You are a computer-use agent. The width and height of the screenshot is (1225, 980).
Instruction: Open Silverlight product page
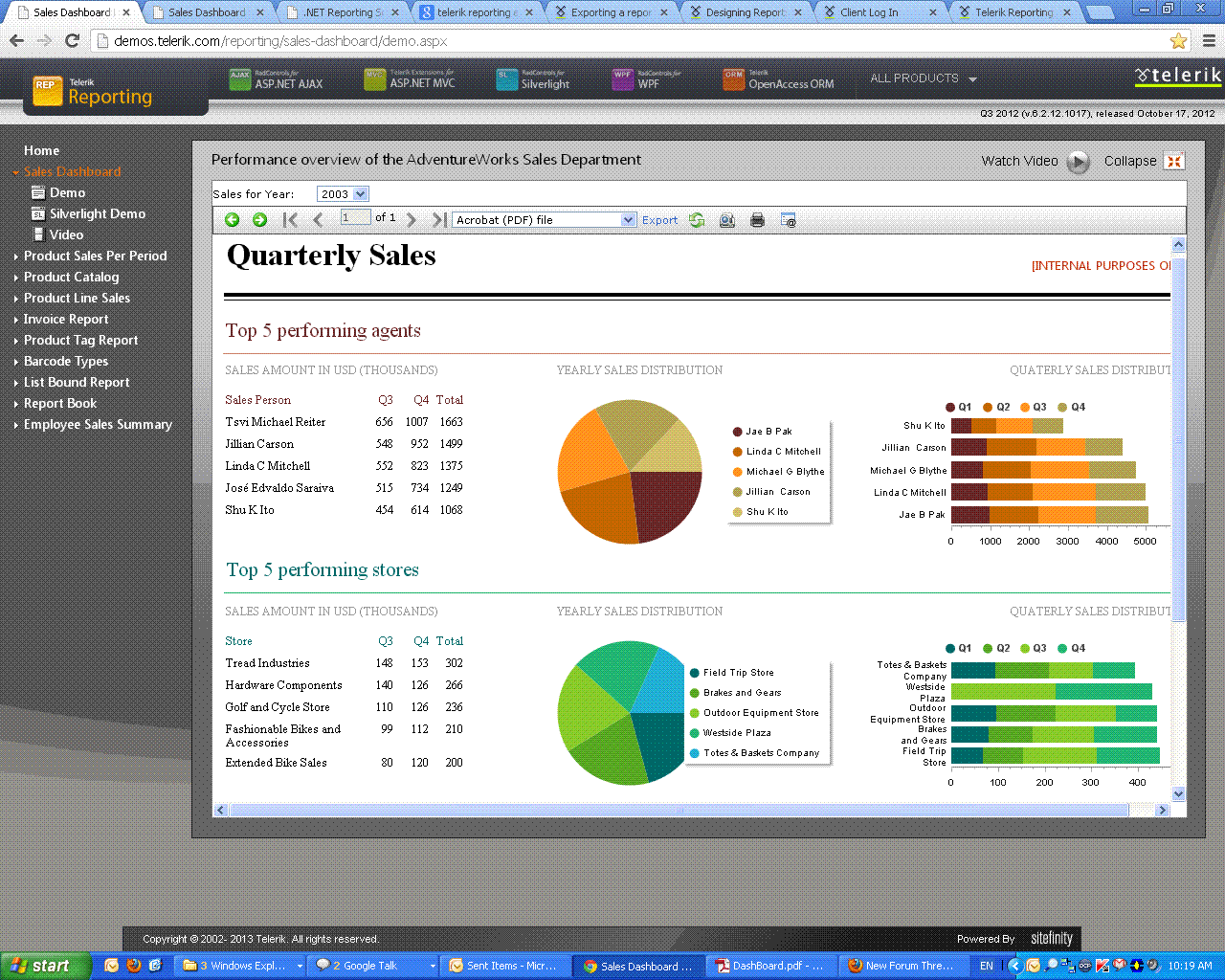[533, 80]
